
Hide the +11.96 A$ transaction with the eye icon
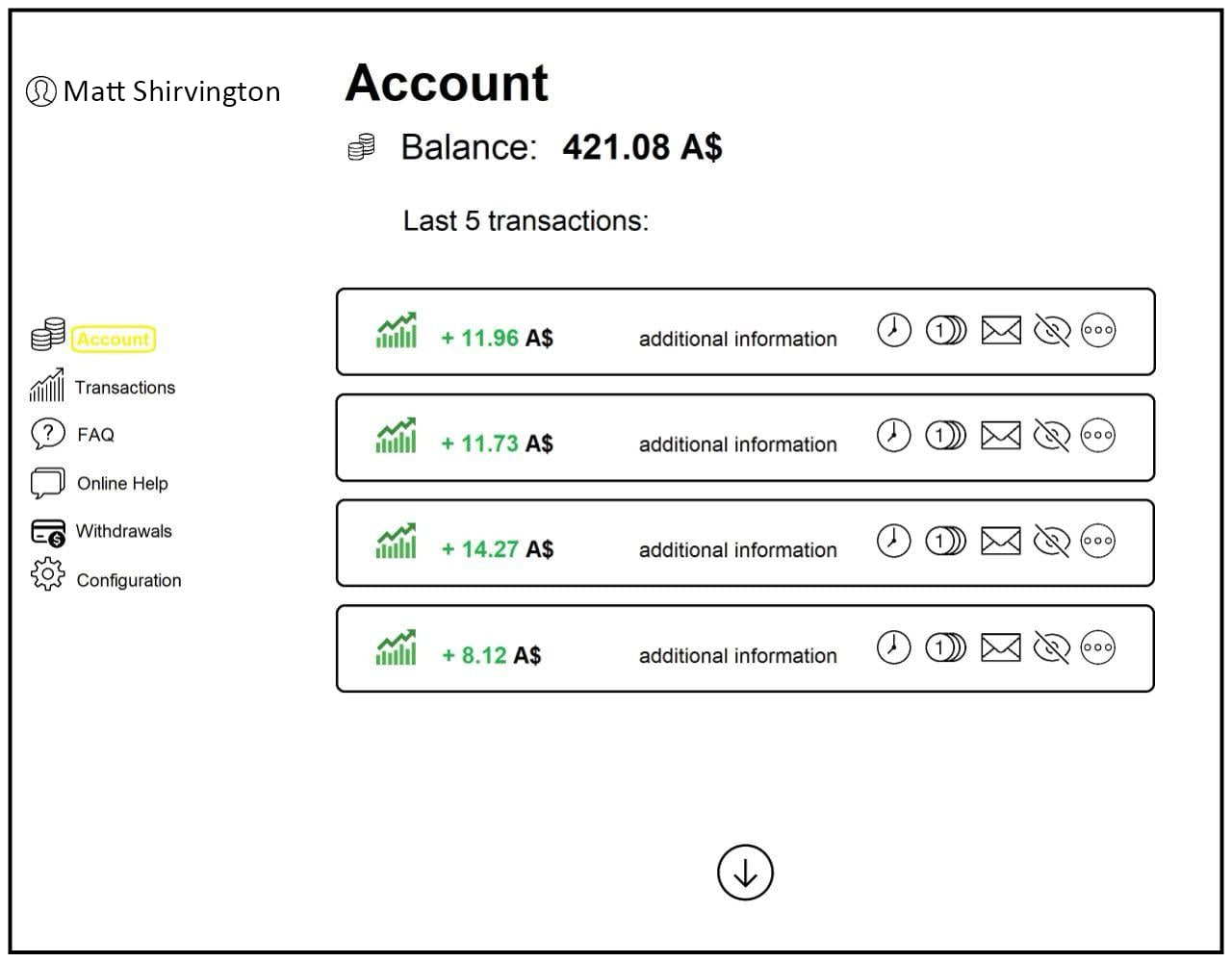click(x=1051, y=330)
